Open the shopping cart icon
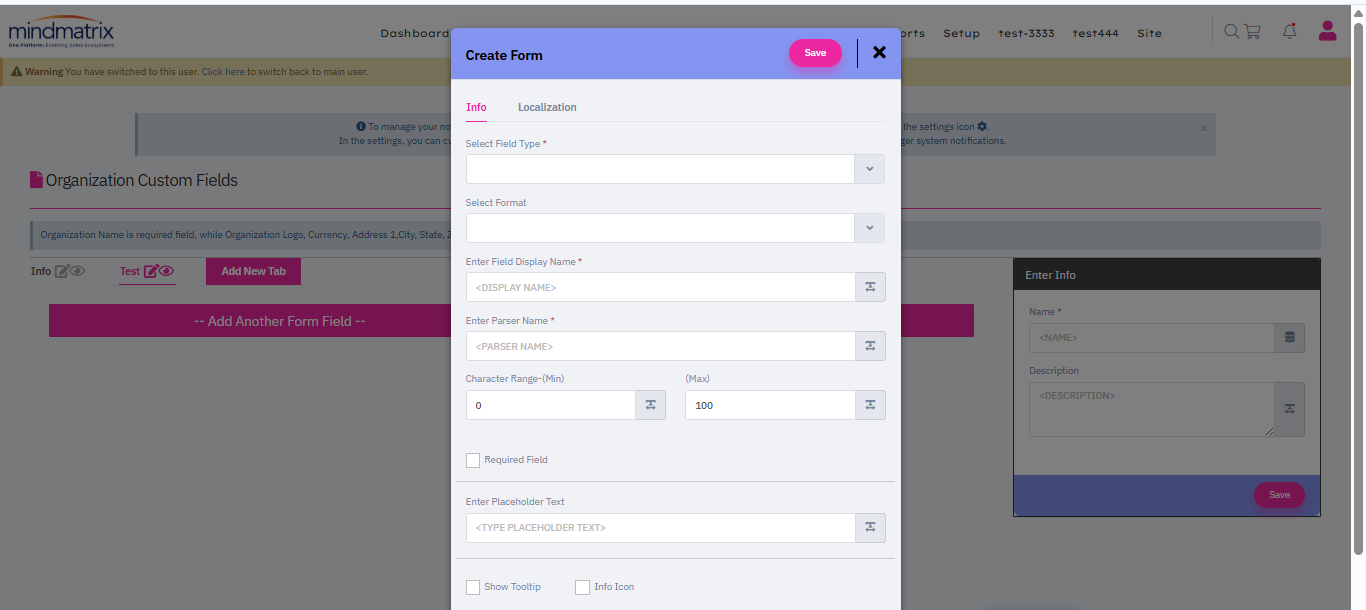 coord(1252,32)
